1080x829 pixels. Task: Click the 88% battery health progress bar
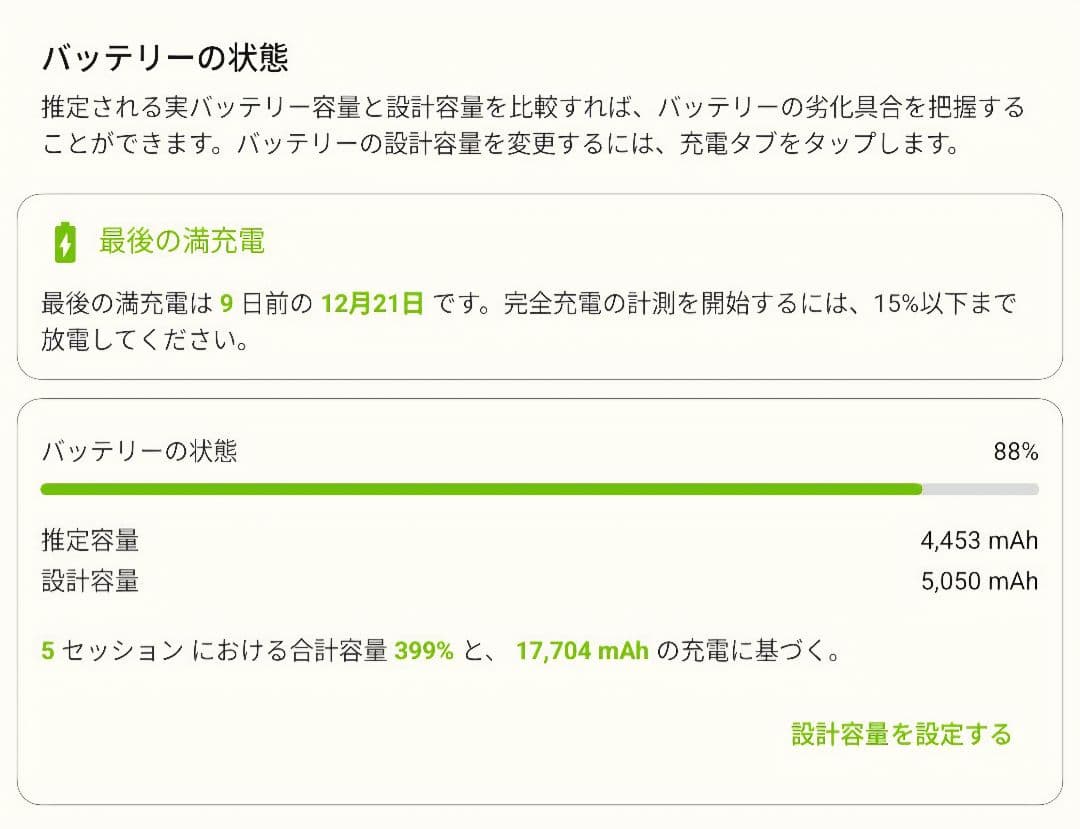click(540, 488)
